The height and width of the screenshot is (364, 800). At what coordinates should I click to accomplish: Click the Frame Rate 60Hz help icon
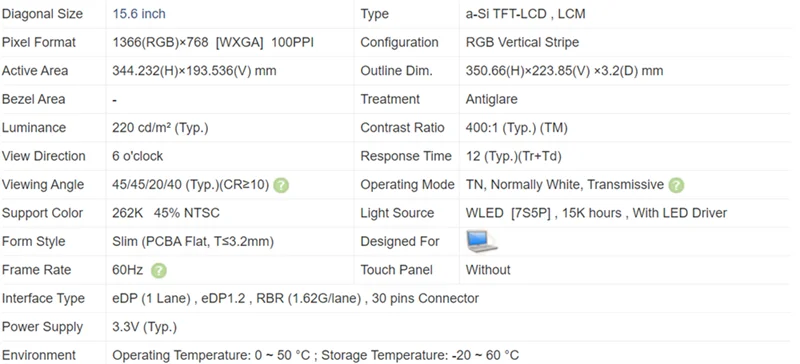pyautogui.click(x=159, y=271)
